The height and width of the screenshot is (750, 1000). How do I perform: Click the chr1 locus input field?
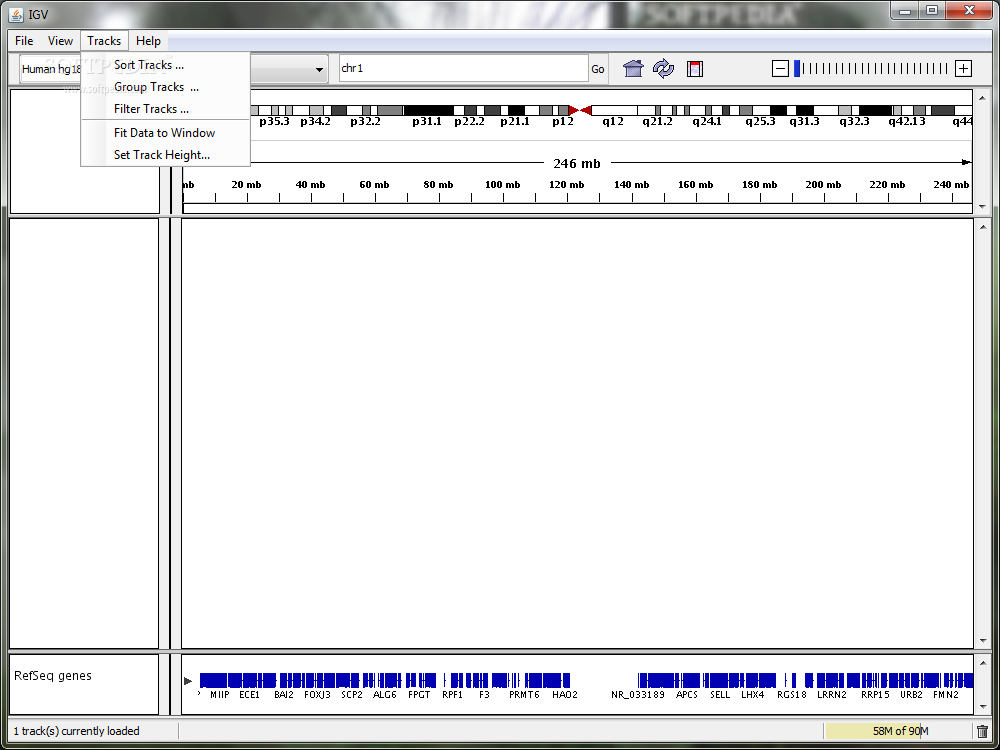coord(464,68)
